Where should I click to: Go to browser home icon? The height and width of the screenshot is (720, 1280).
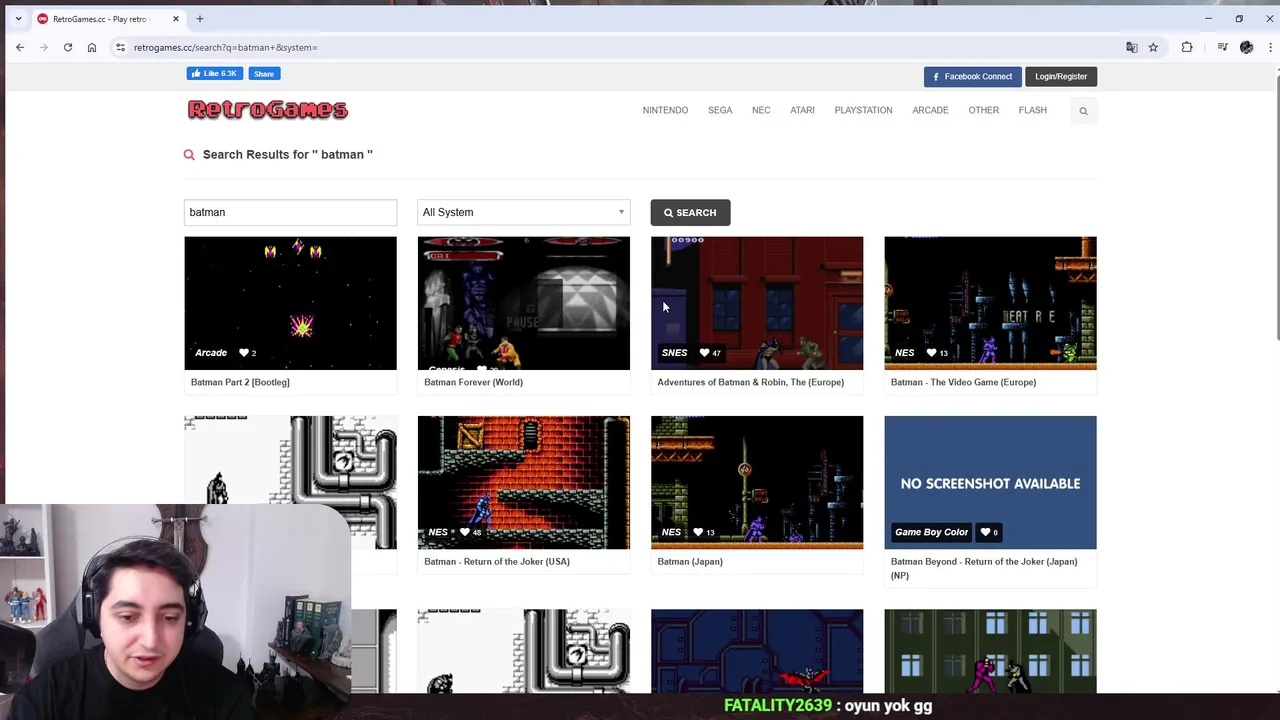tap(92, 47)
